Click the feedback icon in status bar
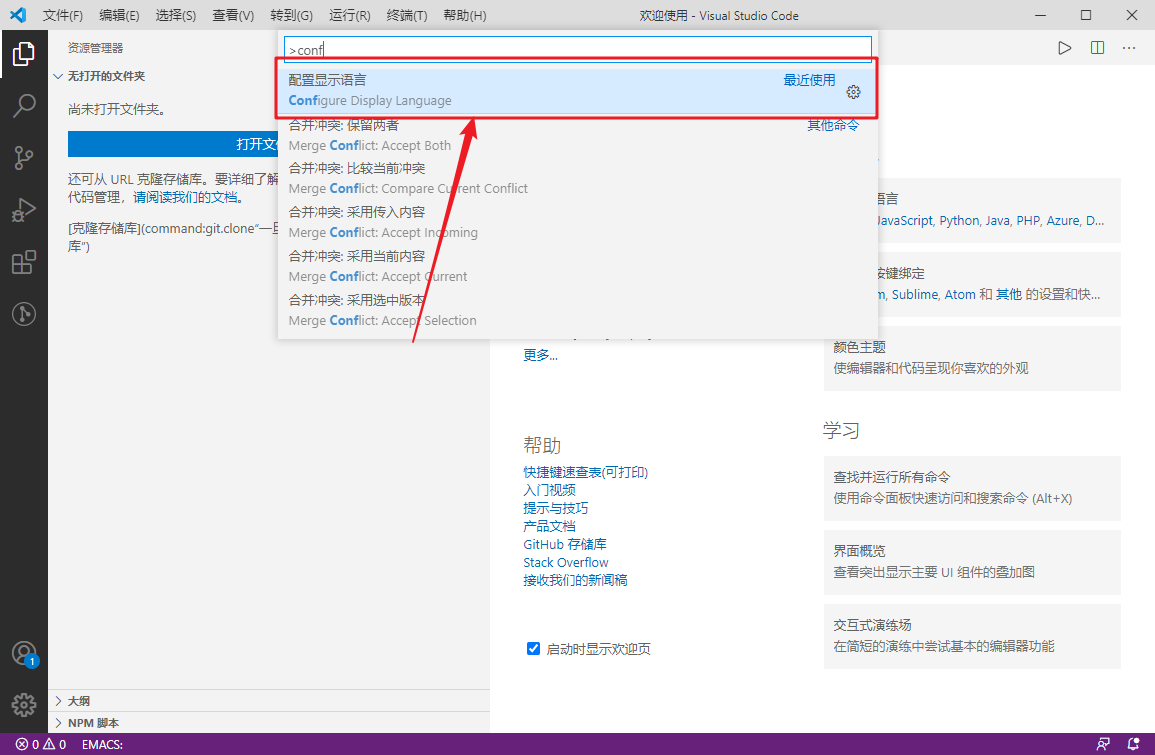This screenshot has height=755, width=1155. coord(1103,744)
